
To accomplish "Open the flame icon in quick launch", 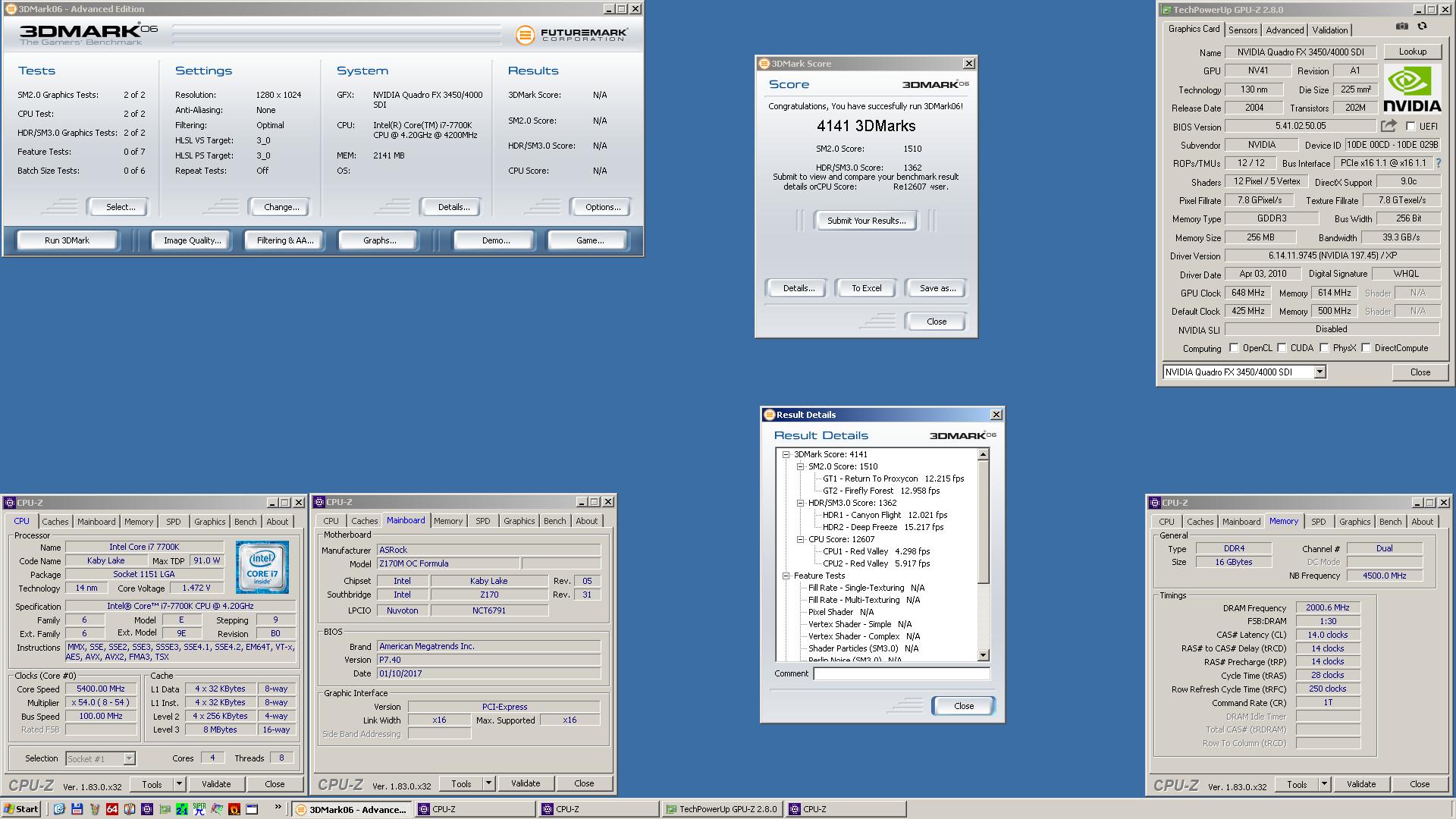I will point(234,809).
